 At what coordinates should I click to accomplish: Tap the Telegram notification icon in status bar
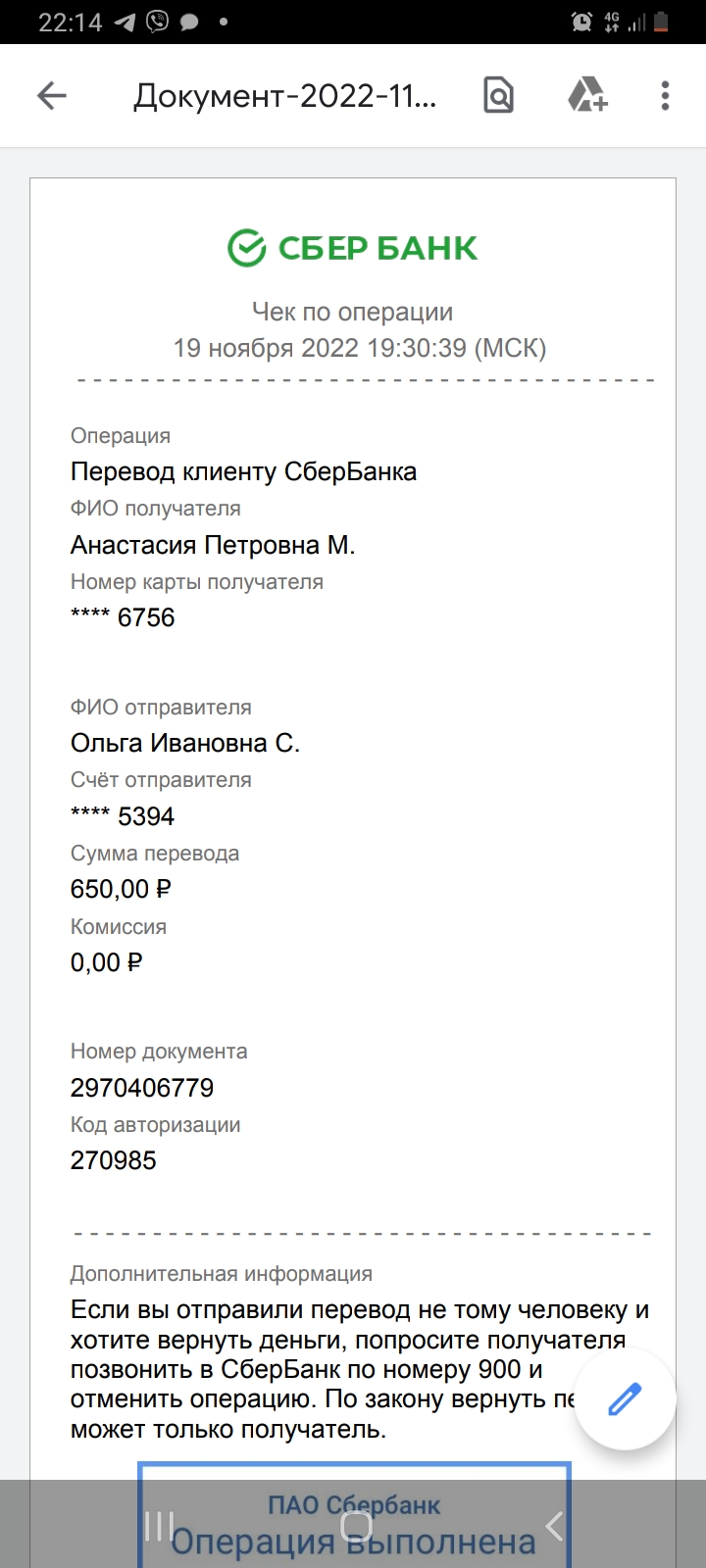[x=125, y=22]
